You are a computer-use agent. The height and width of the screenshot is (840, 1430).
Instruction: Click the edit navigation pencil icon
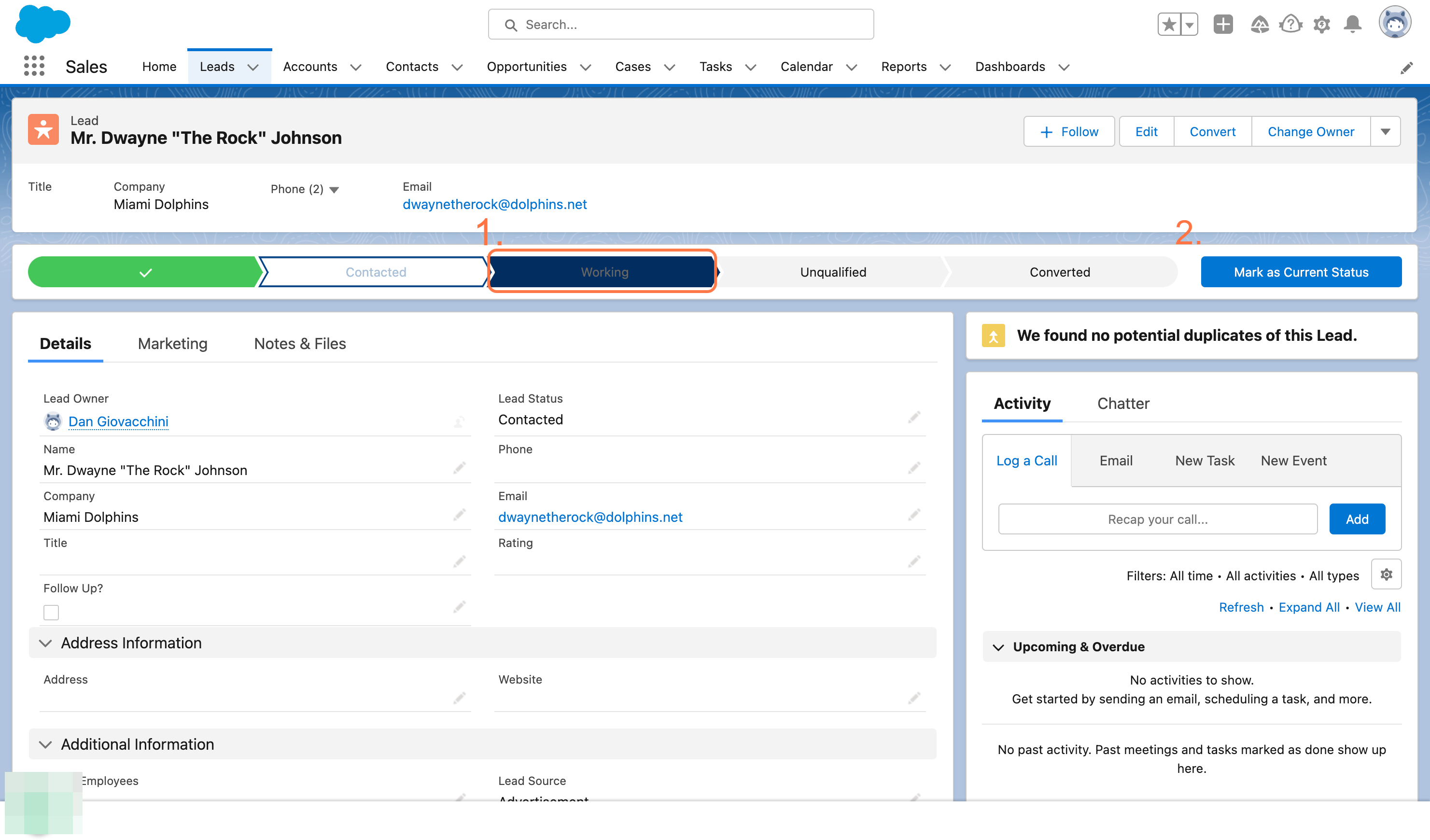1407,68
